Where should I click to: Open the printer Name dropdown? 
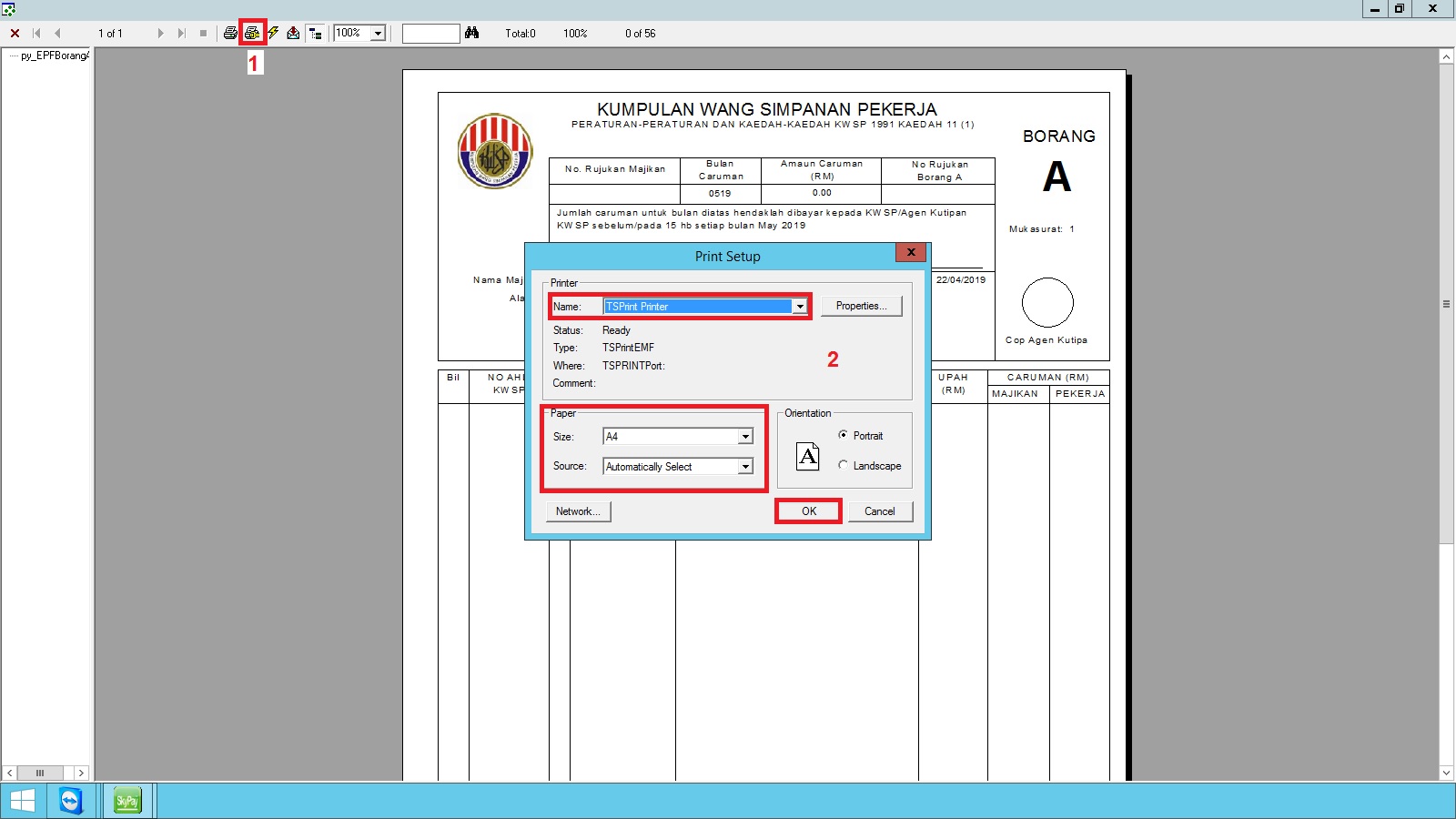pyautogui.click(x=799, y=307)
